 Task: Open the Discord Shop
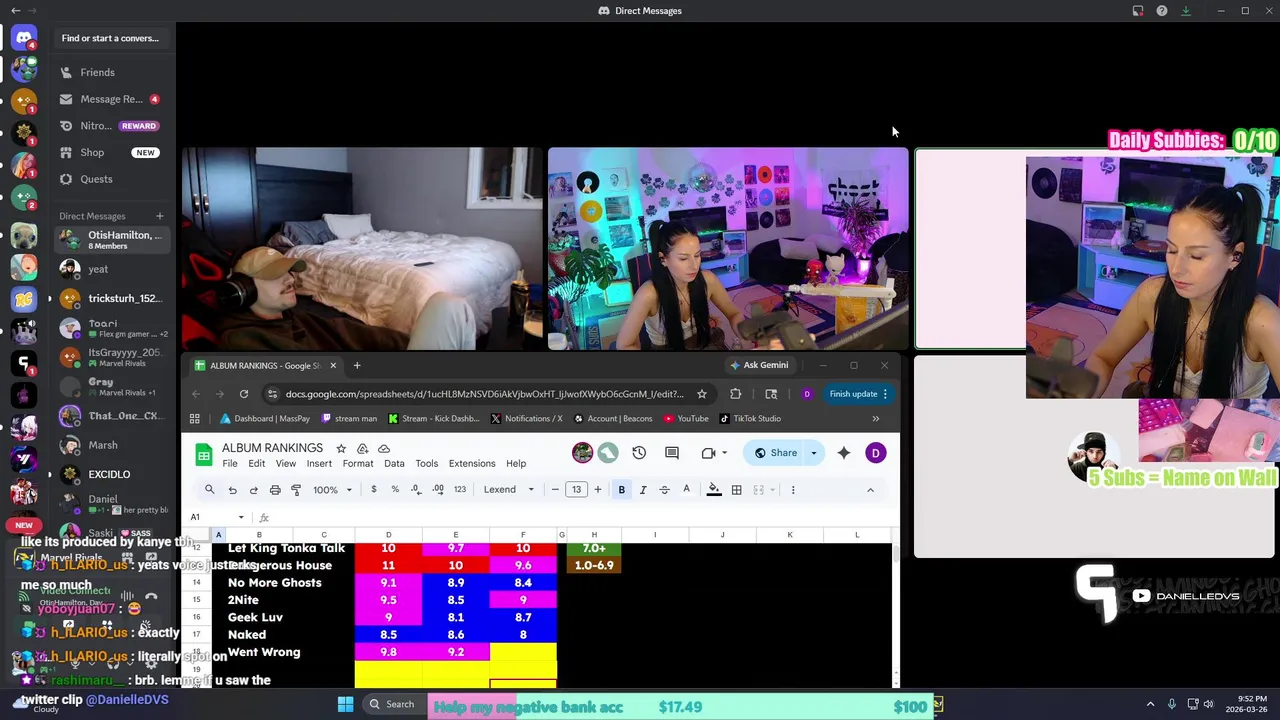110,152
